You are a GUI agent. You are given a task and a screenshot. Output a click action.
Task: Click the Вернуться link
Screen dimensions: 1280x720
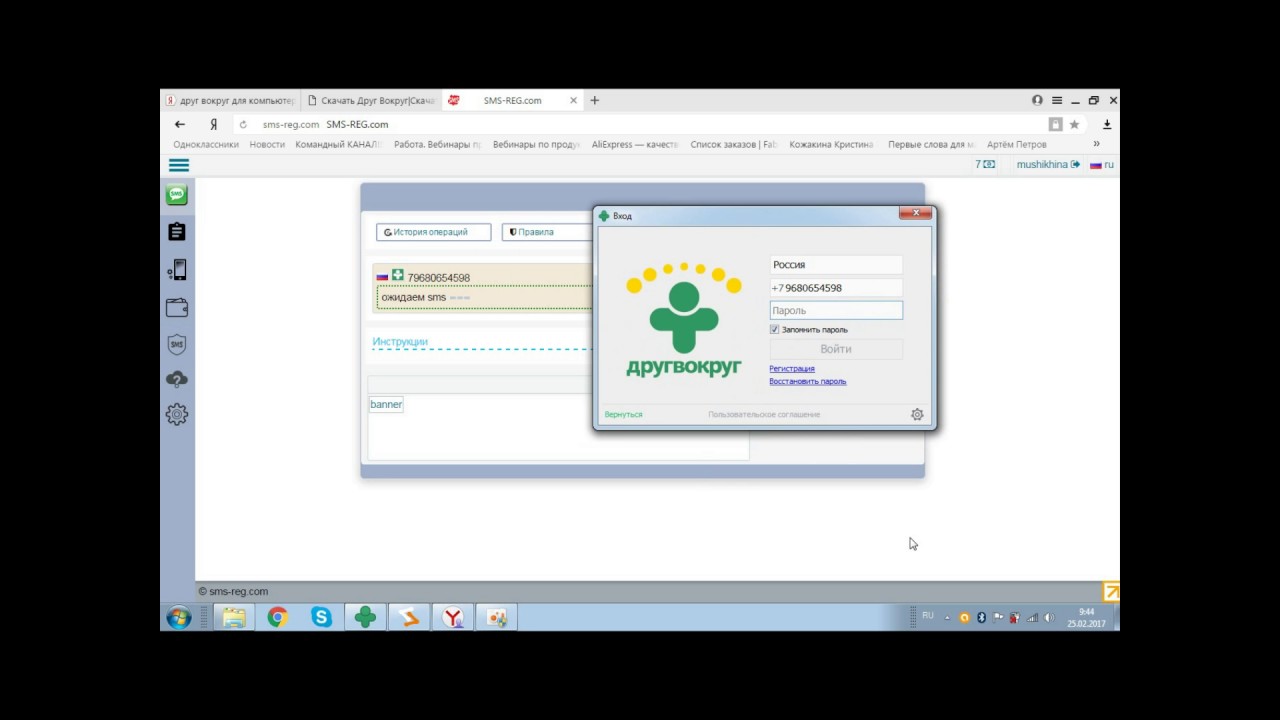click(x=624, y=414)
